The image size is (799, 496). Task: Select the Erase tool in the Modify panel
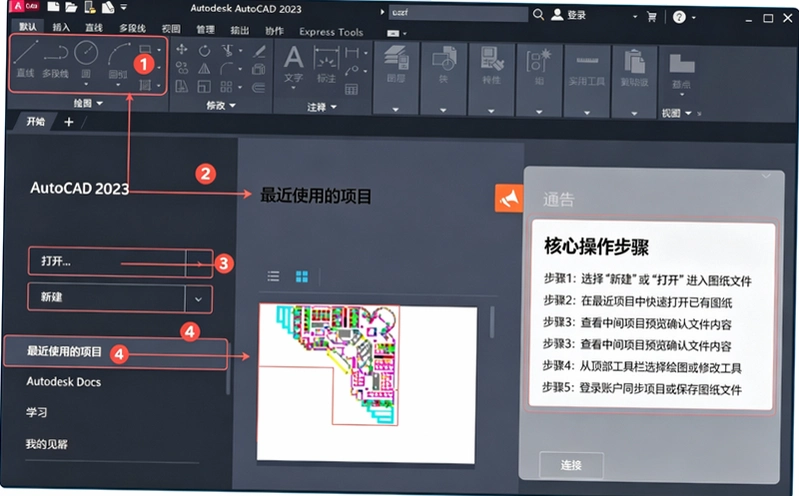tap(259, 50)
